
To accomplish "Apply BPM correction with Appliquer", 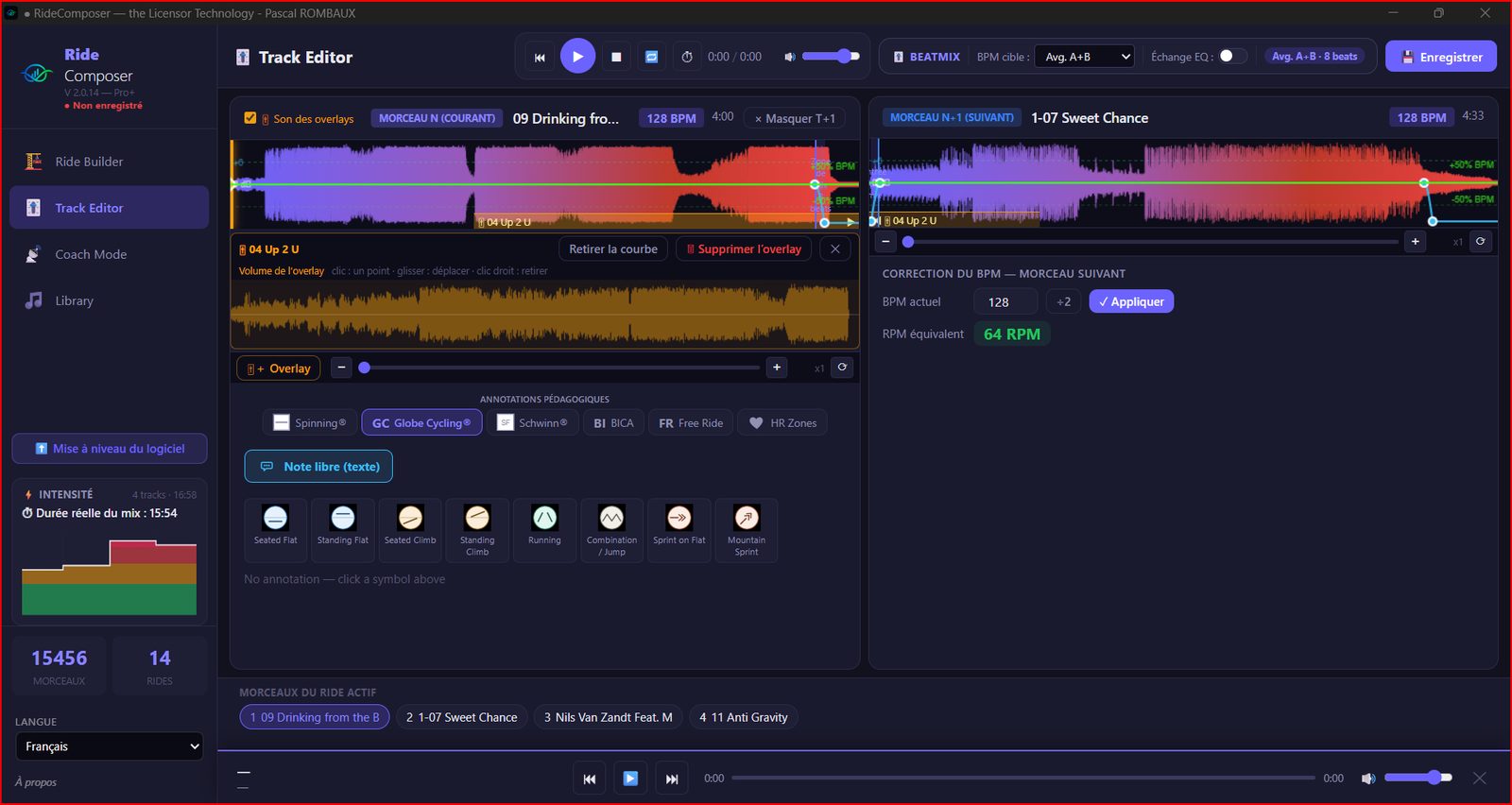I will (1131, 301).
